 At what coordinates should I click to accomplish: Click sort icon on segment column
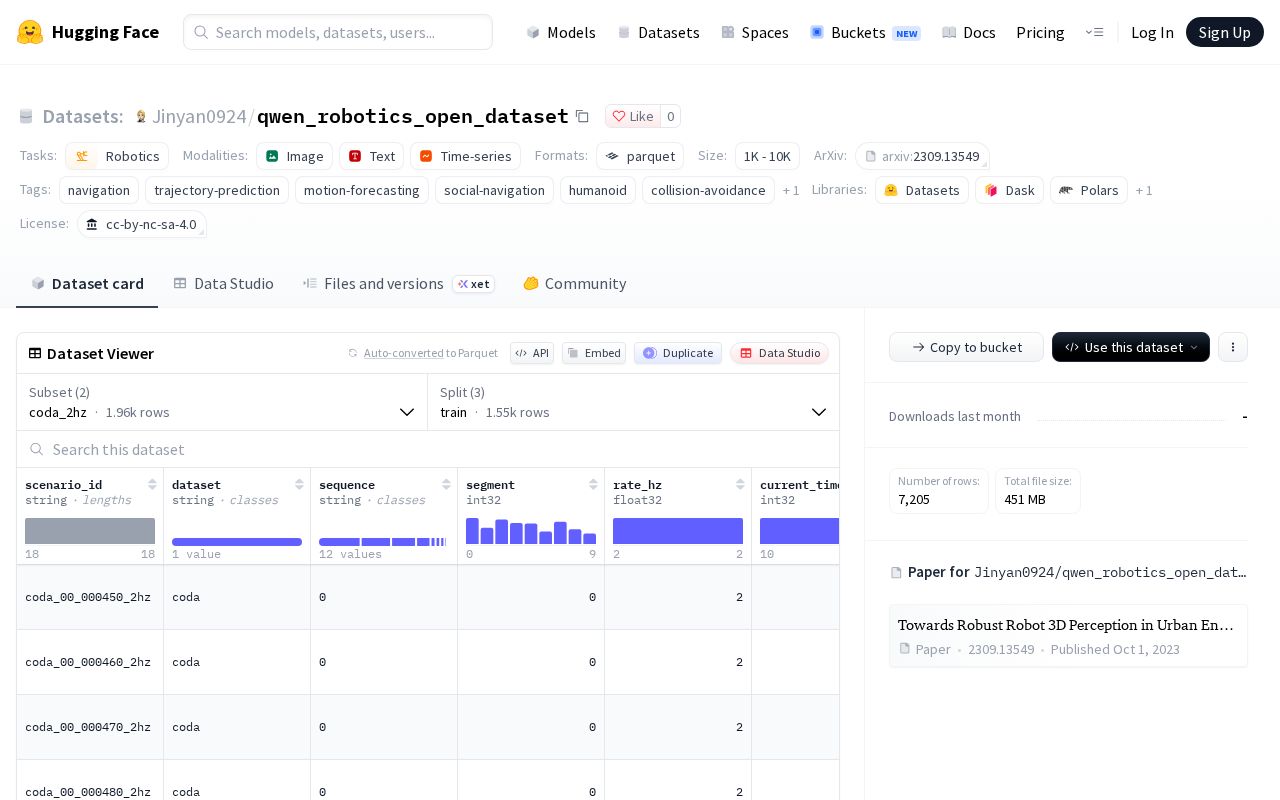(x=593, y=484)
